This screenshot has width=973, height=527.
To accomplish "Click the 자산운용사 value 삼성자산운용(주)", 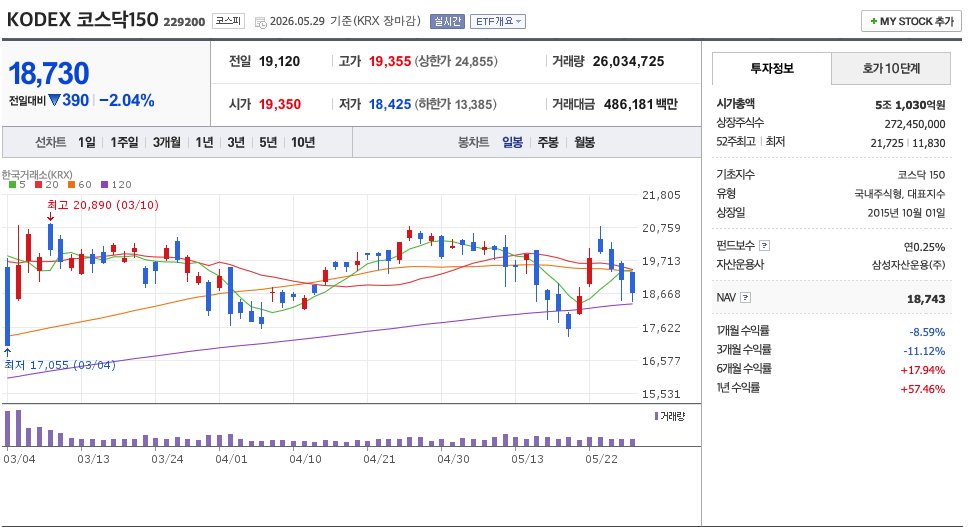I will pos(908,265).
